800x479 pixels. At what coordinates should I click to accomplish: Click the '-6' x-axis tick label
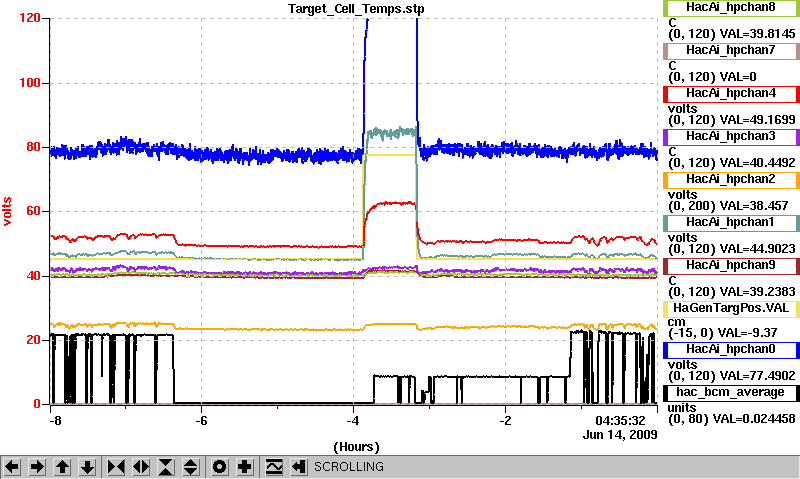tap(202, 421)
